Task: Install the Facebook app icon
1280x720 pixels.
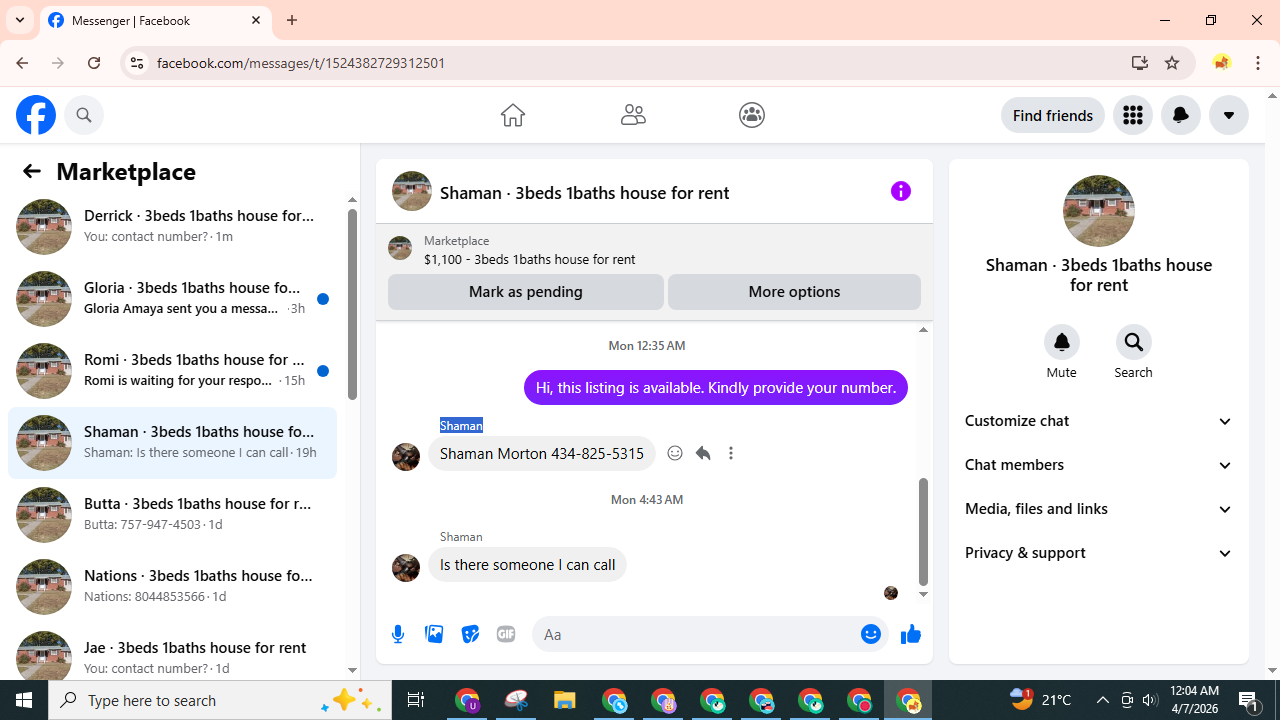Action: click(1140, 63)
